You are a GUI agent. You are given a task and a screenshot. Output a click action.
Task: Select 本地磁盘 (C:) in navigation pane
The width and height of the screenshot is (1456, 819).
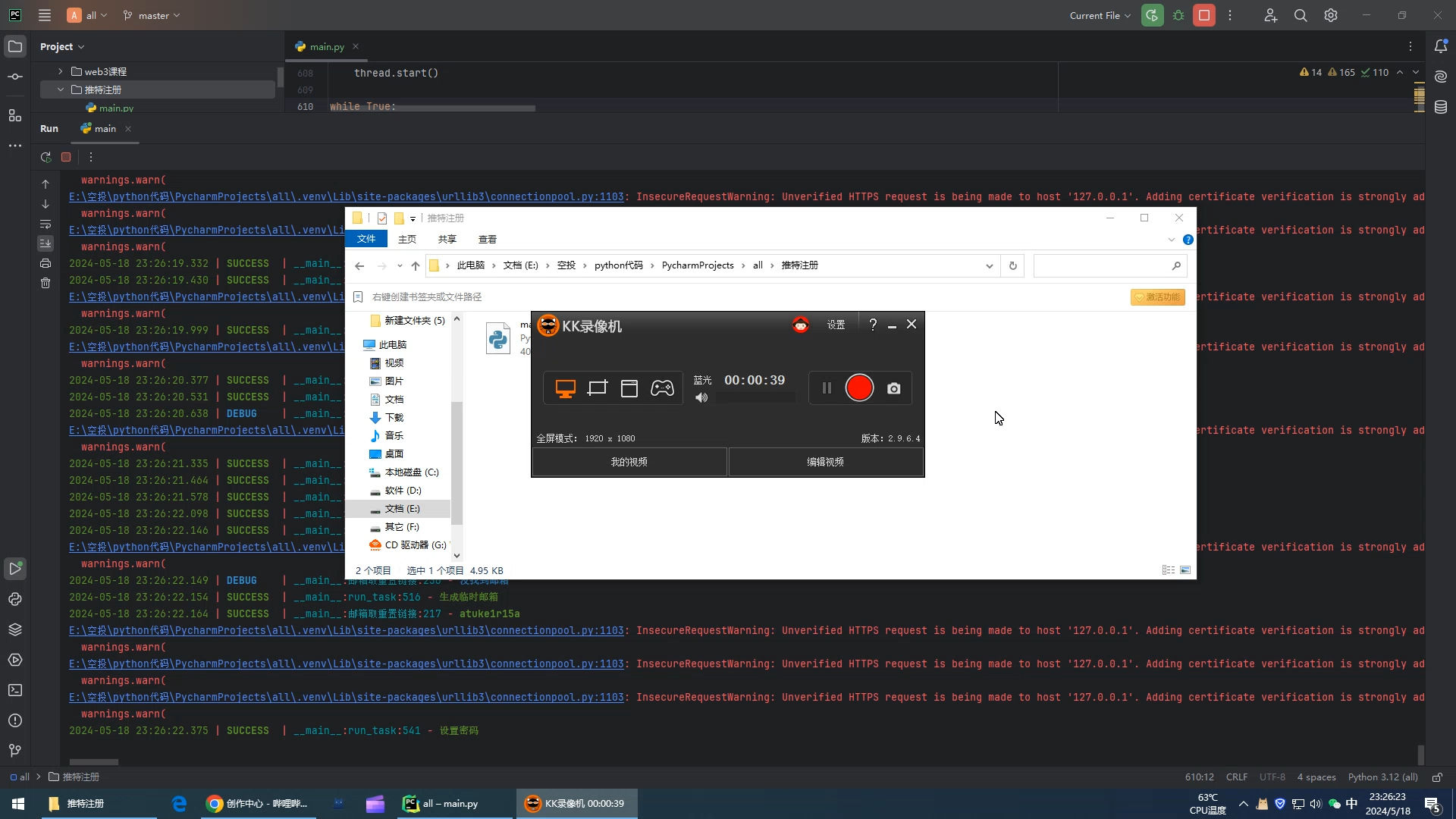[411, 472]
